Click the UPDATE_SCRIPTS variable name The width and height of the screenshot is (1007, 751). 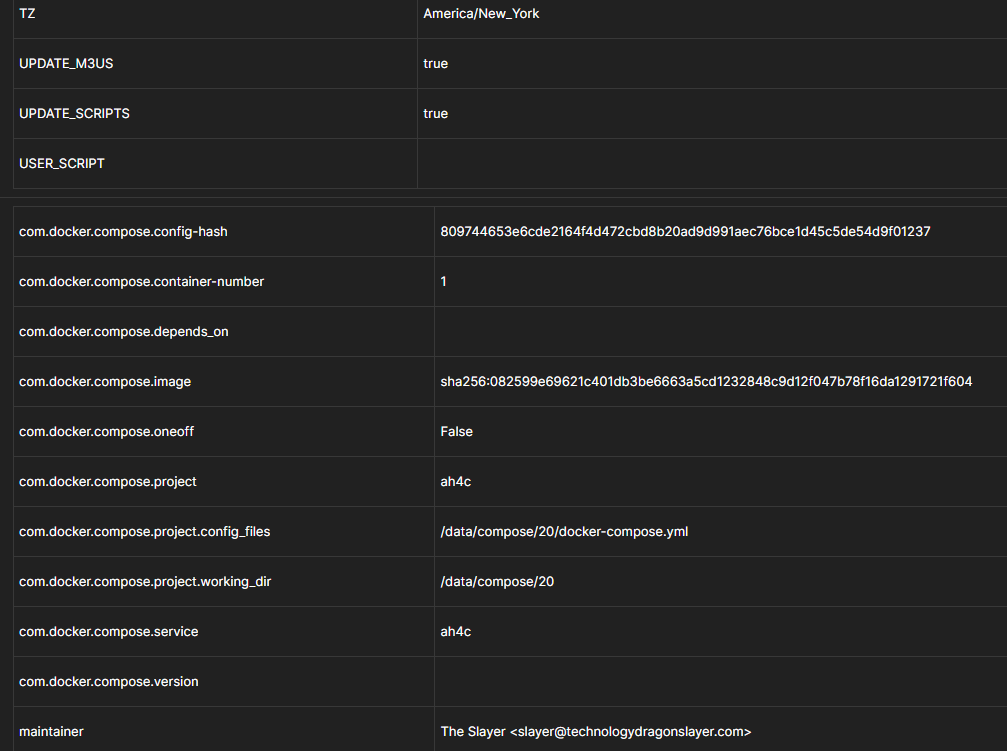(74, 114)
